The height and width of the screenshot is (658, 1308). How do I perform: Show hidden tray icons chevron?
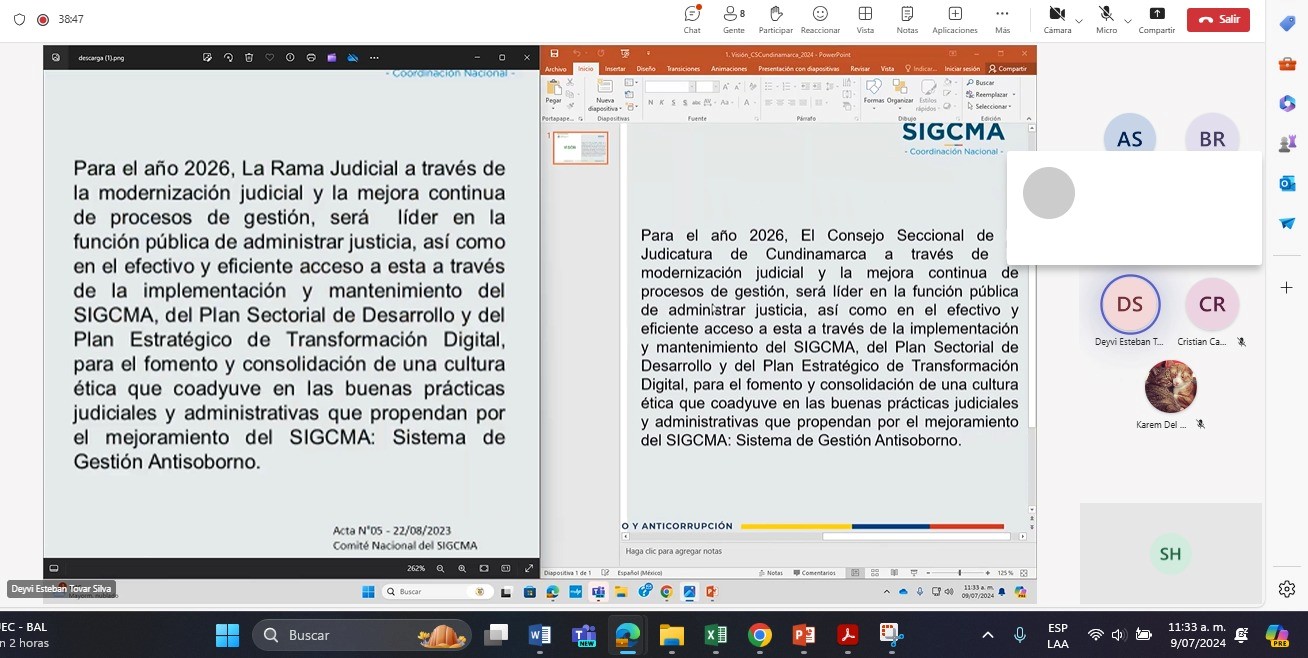pyautogui.click(x=988, y=635)
